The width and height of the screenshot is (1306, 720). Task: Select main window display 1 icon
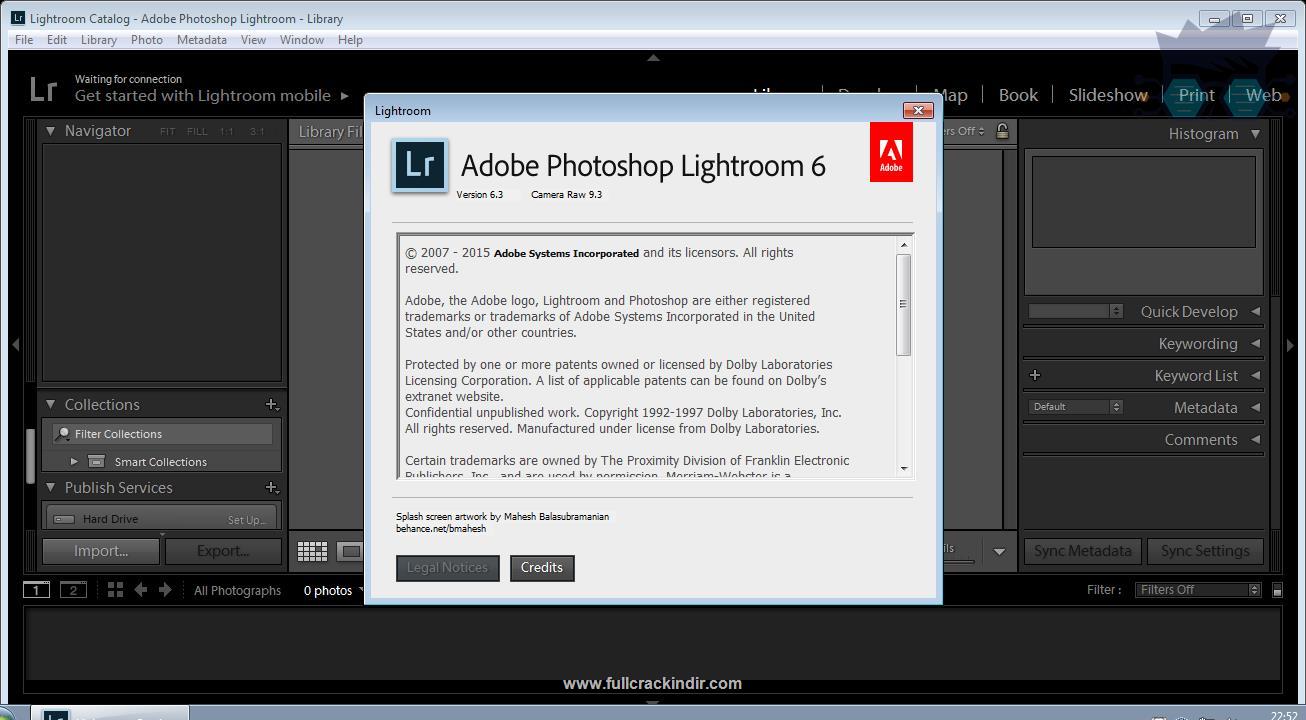pos(36,590)
